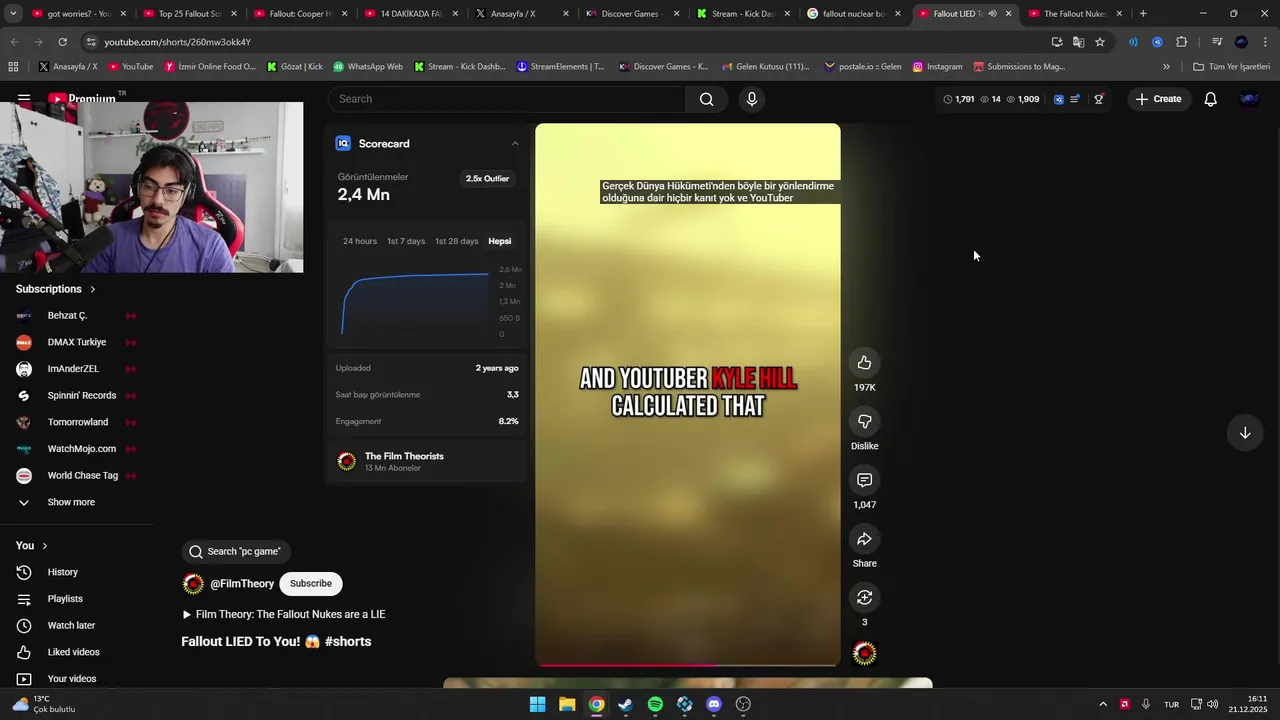Mute the Fallout LIED tab audio
The width and height of the screenshot is (1280, 720).
(992, 14)
